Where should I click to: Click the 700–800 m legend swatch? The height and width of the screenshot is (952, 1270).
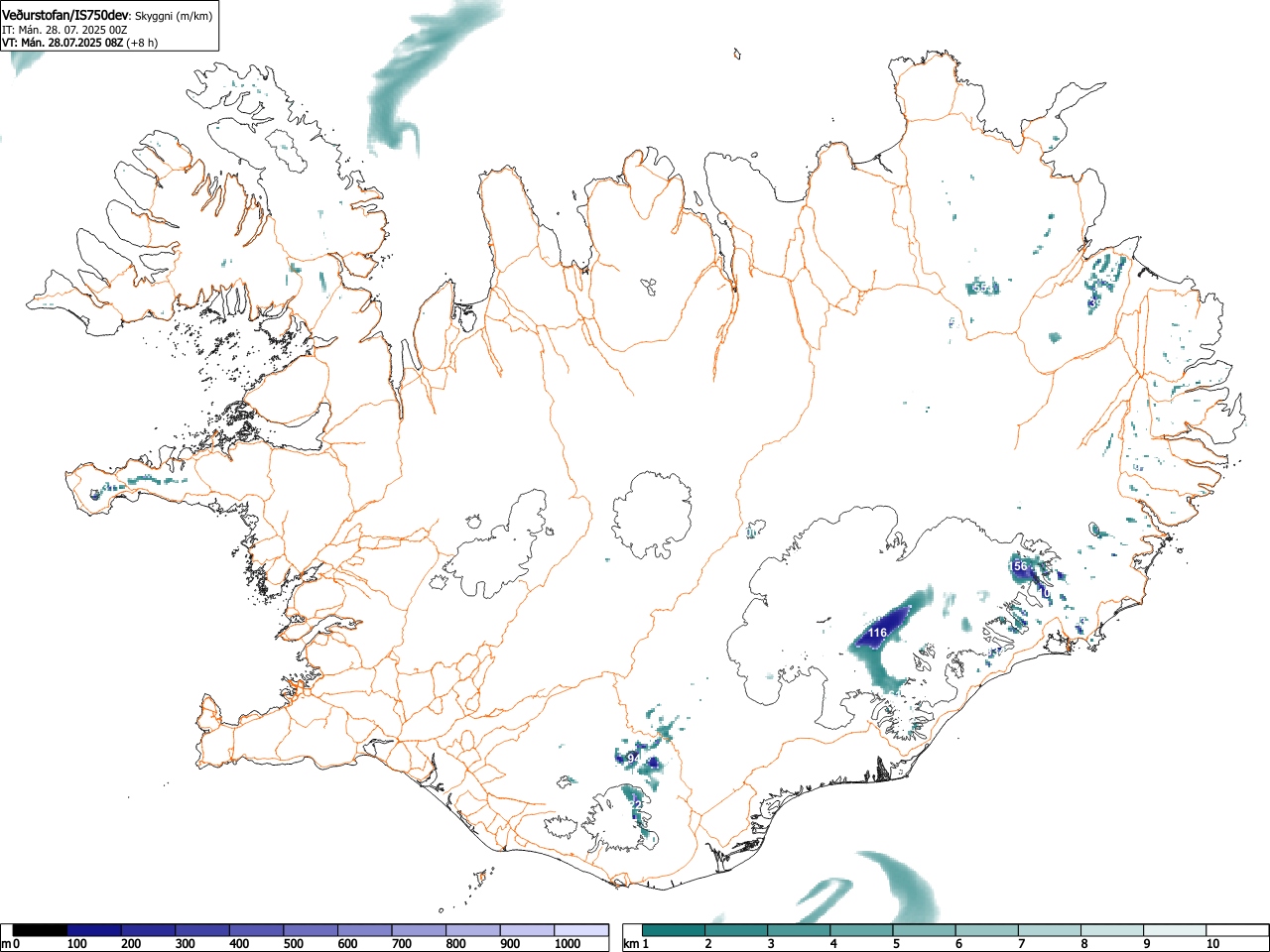point(420,930)
